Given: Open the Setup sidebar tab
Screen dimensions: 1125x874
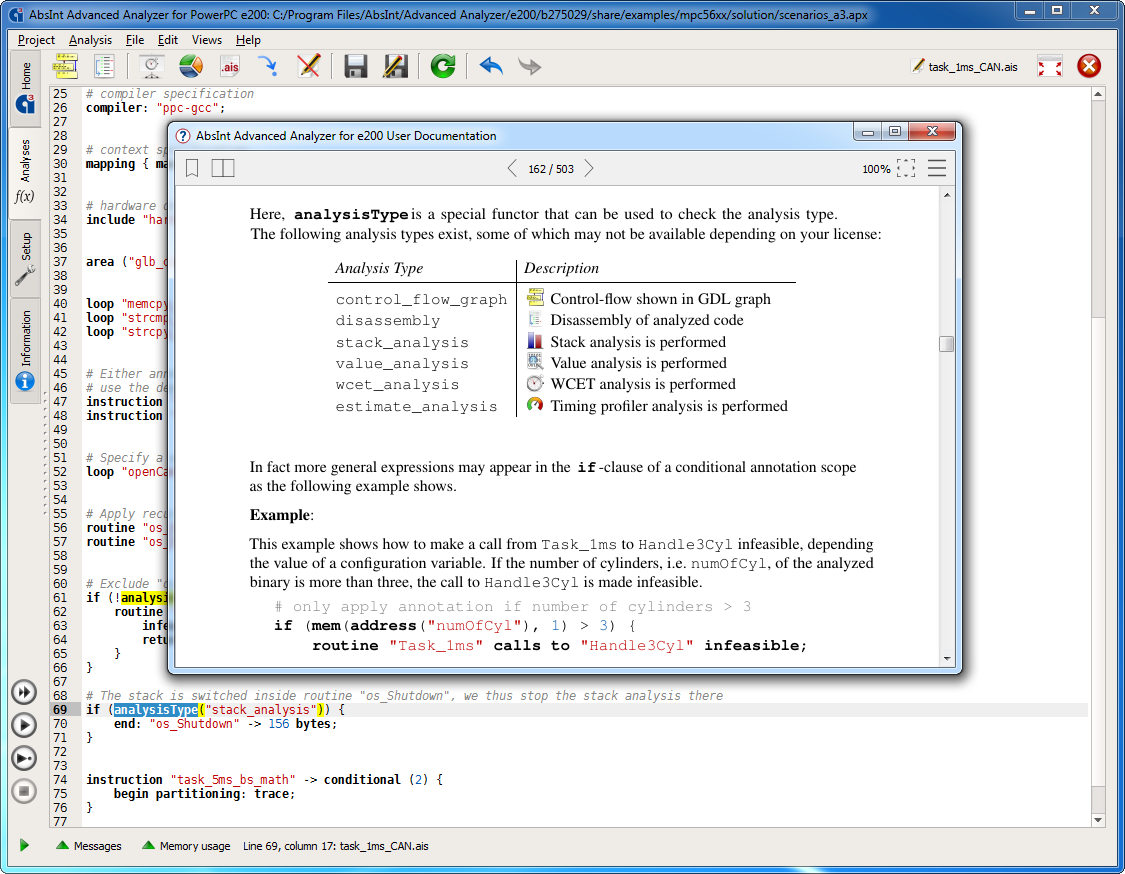Looking at the screenshot, I should [25, 257].
